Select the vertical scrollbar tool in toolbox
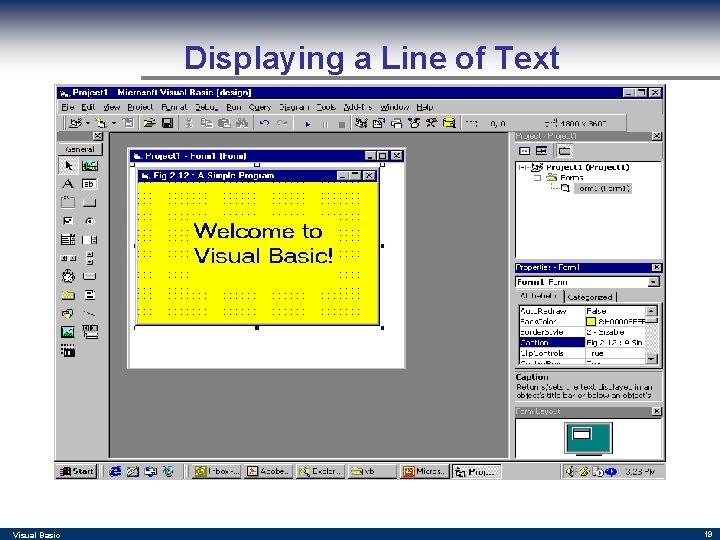Screen dimensions: 720x540 pyautogui.click(x=90, y=258)
